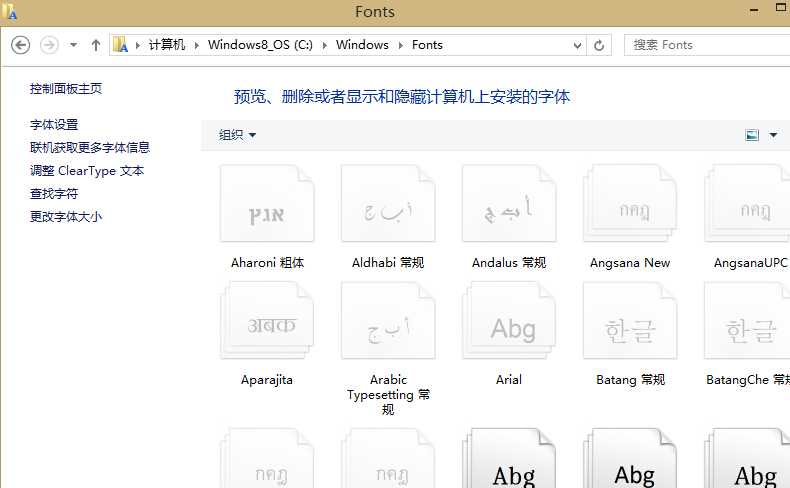This screenshot has width=790, height=488.
Task: Select the Aldhabi 常规 font icon
Action: coord(388,203)
